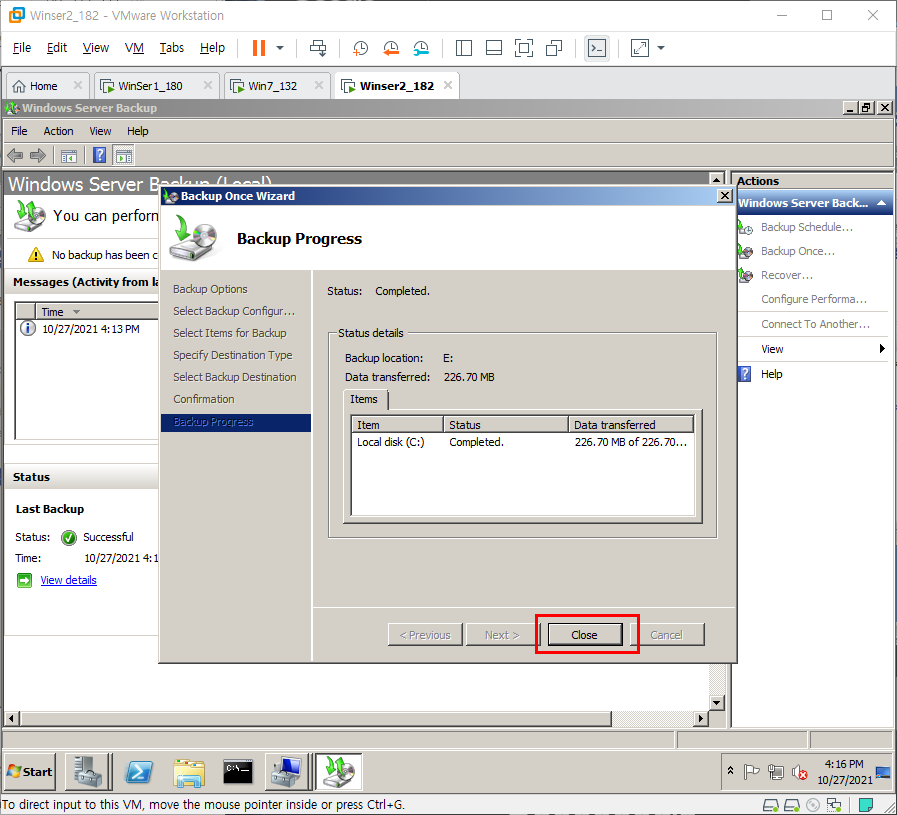
Task: Click Show/Hide Console Tree toolbar icon
Action: point(69,155)
